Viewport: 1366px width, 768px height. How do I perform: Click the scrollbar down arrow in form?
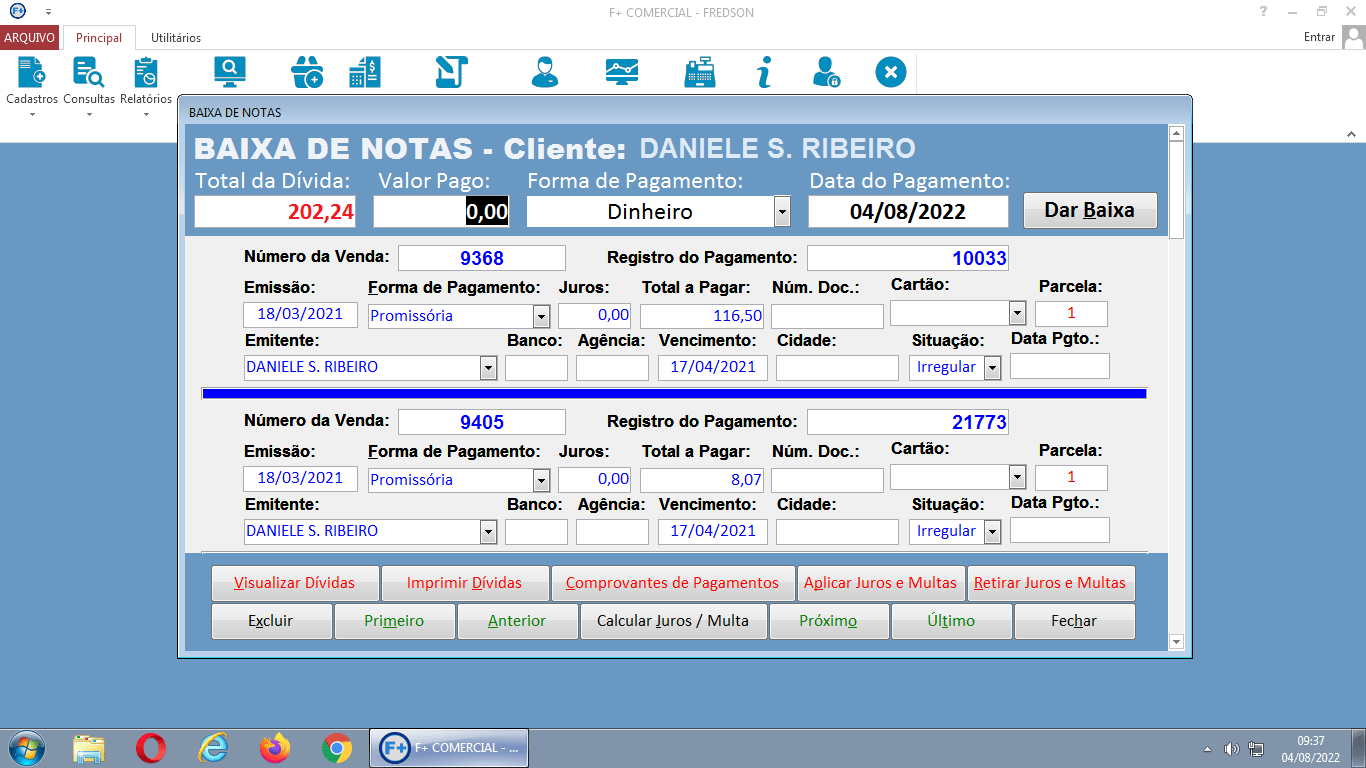[x=1176, y=642]
